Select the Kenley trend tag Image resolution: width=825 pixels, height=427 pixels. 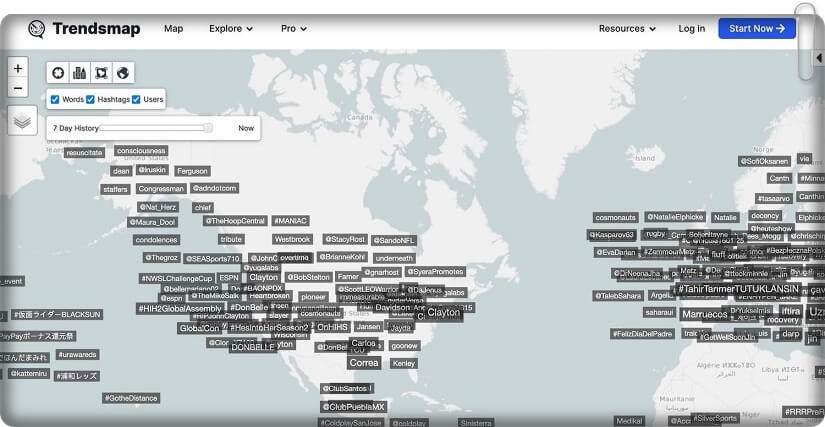(x=404, y=363)
